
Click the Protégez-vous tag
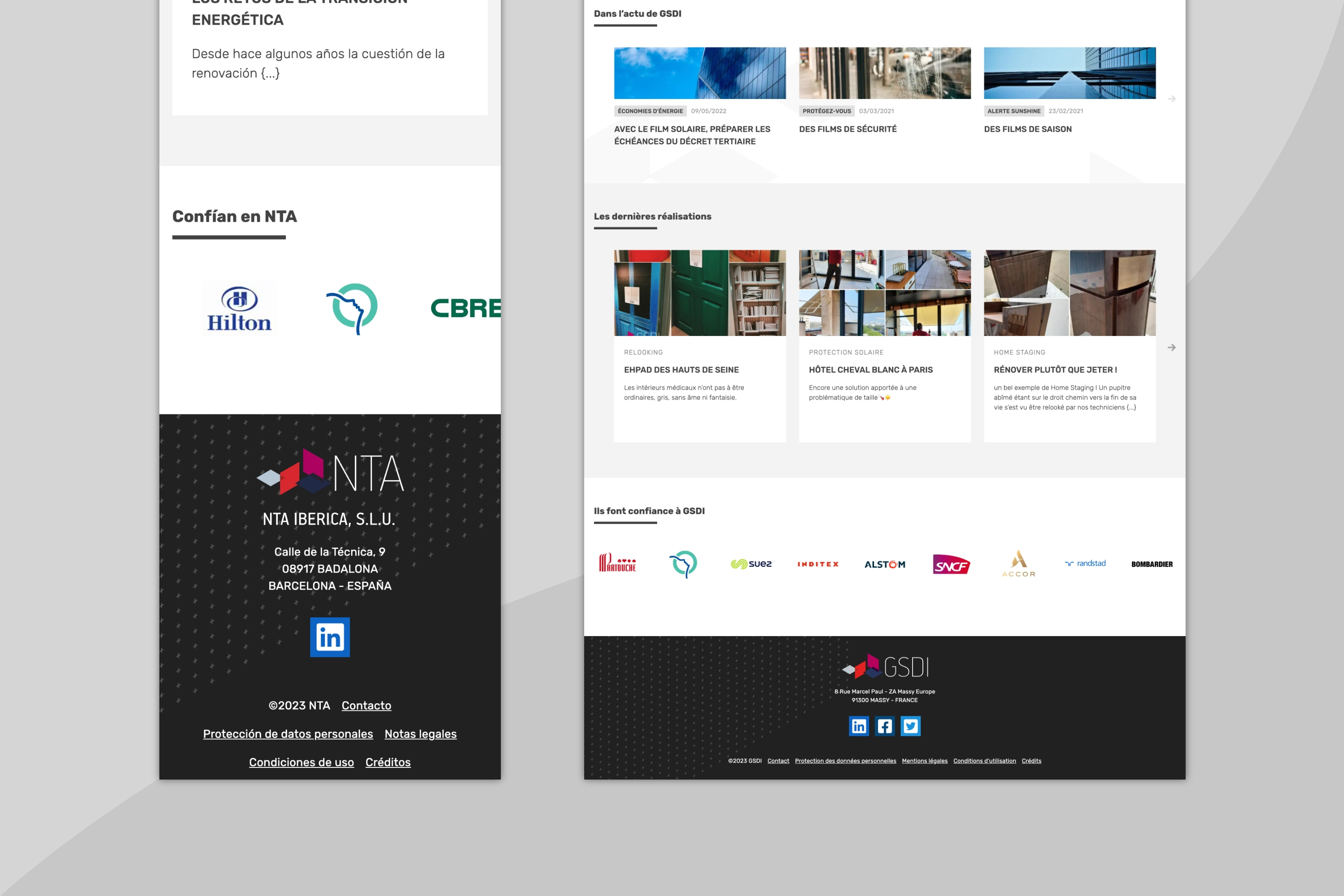(x=826, y=111)
